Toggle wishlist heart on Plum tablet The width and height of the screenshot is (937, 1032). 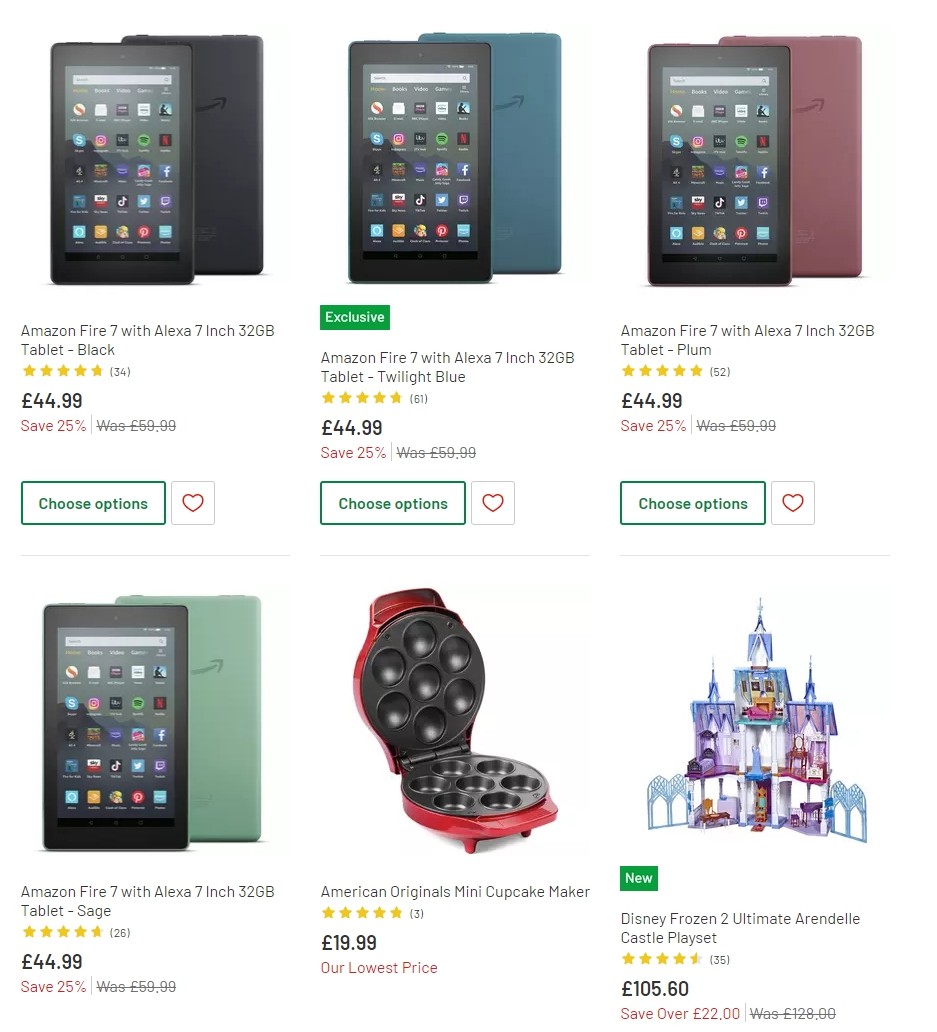pos(792,503)
